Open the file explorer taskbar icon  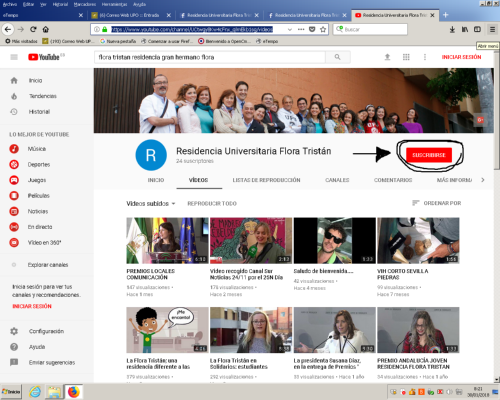[x=54, y=392]
